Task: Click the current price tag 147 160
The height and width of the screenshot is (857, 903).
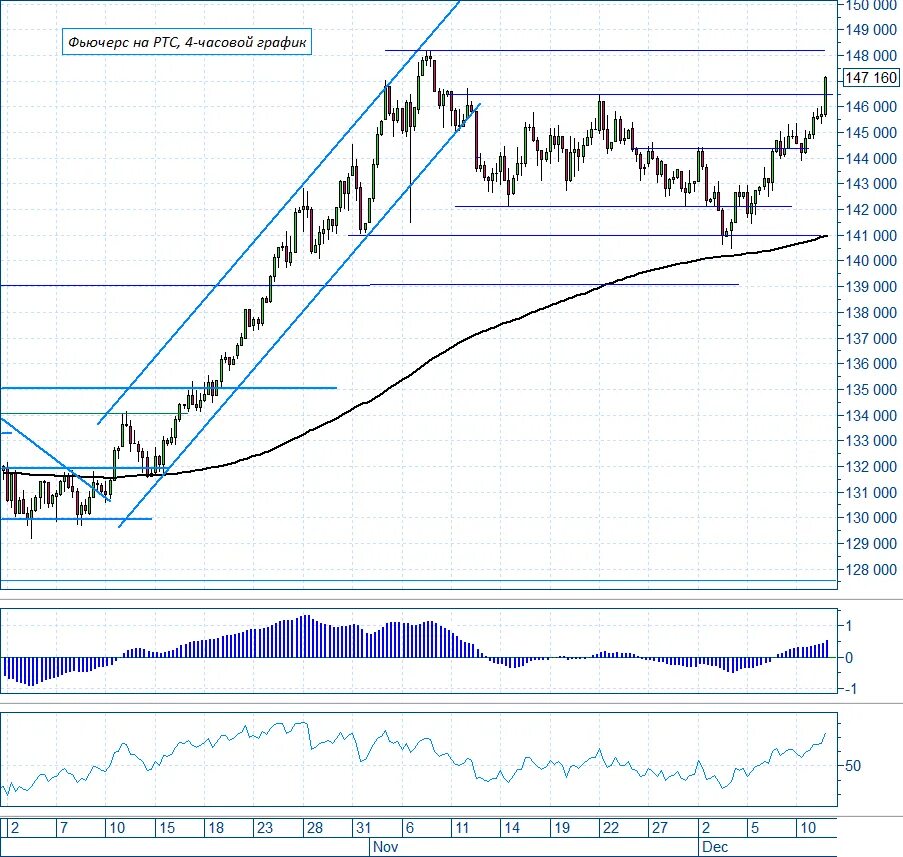Action: tap(871, 77)
